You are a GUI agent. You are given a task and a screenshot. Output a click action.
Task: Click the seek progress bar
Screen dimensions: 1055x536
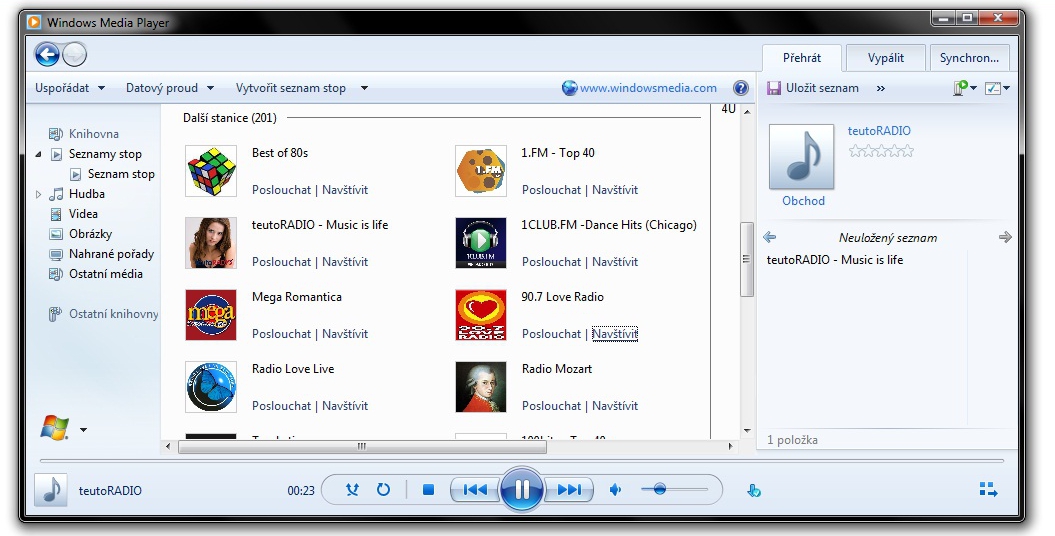click(521, 461)
